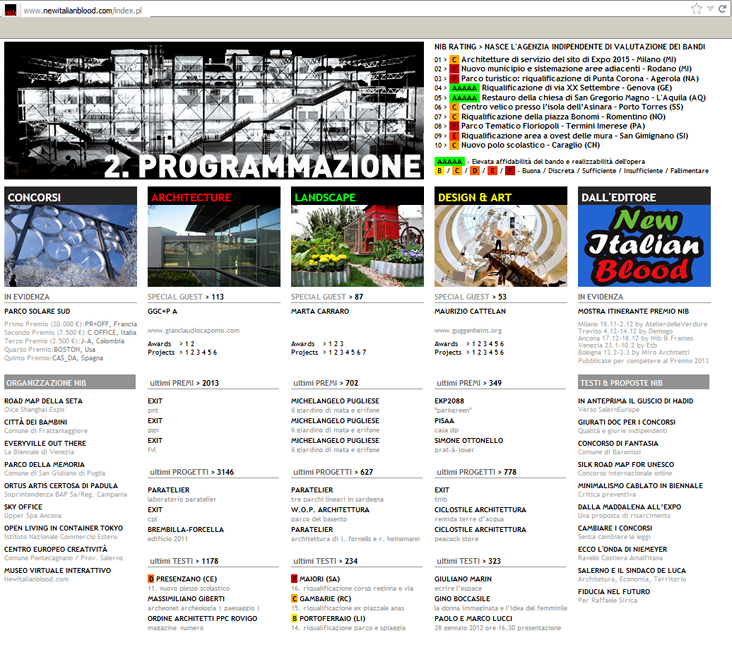Viewport: 732px width, 645px height.
Task: Open award 6 under Maurizio Cattelan
Action: (x=502, y=344)
